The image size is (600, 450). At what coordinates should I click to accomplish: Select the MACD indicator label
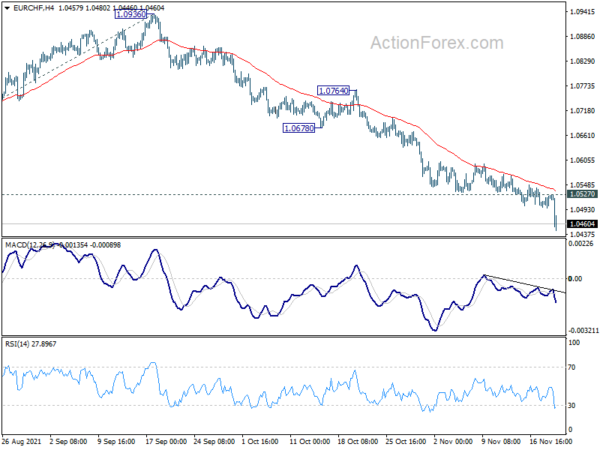pyautogui.click(x=30, y=245)
